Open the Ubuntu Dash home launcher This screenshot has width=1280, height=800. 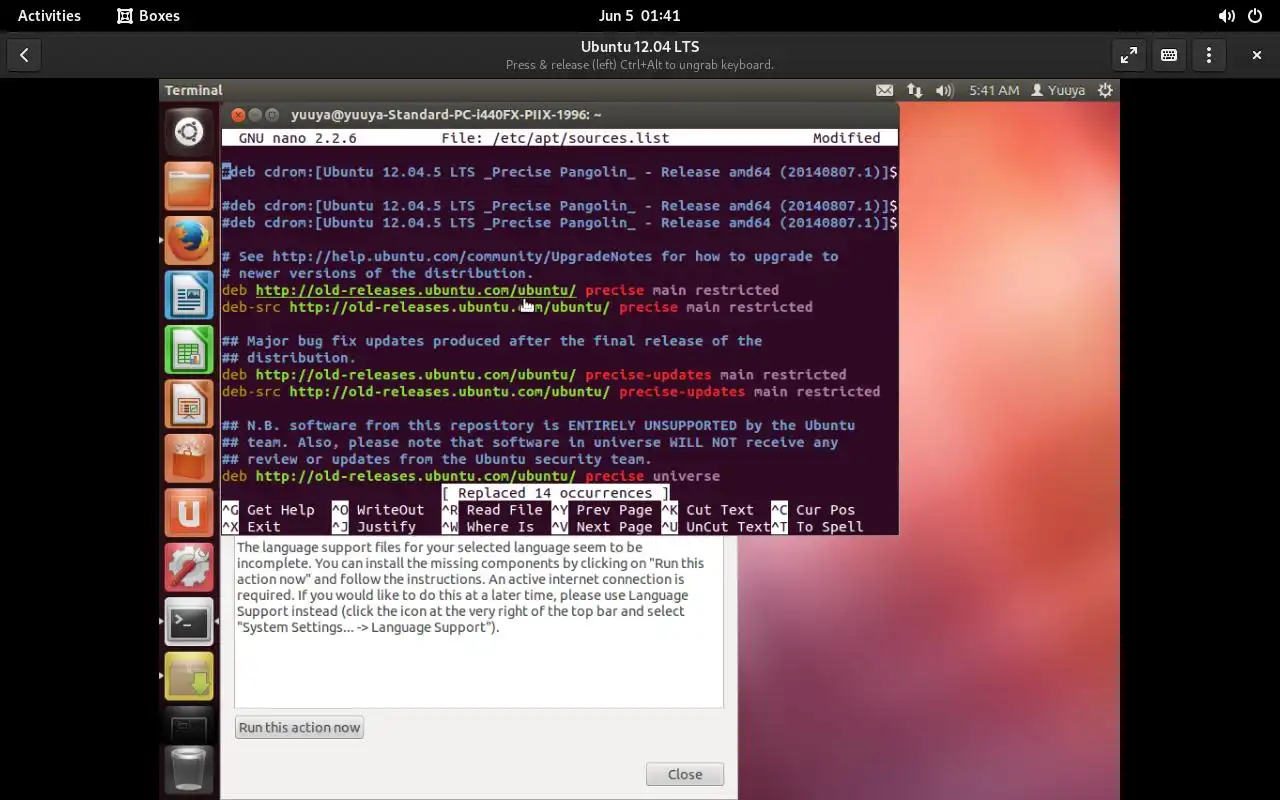189,131
